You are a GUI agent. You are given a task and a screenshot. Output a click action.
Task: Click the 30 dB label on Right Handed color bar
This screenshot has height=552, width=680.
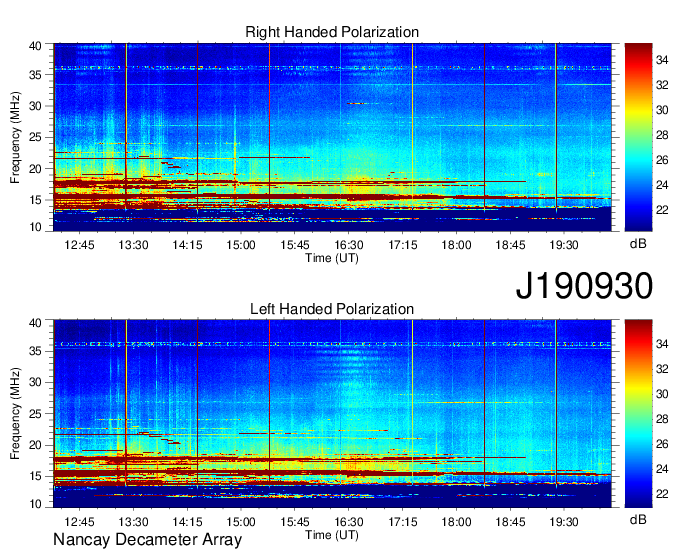tap(662, 110)
